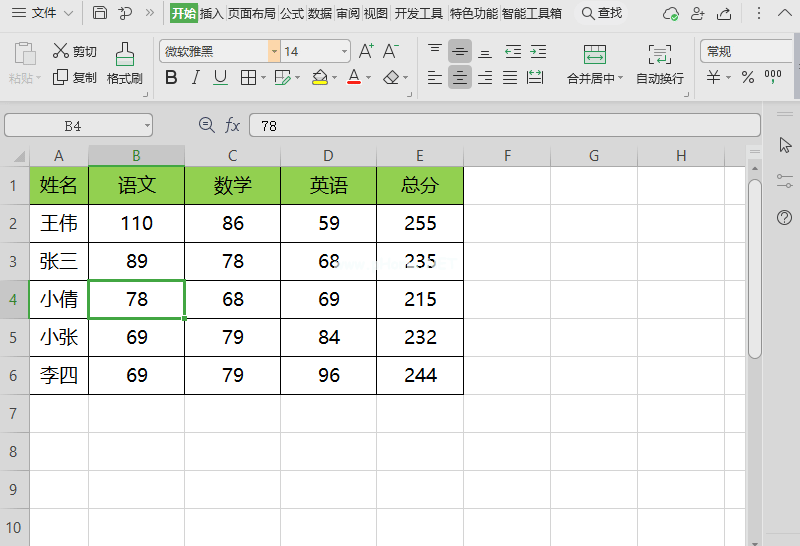Click the justify alignment icon
Viewport: 800px width, 546px height.
click(510, 78)
